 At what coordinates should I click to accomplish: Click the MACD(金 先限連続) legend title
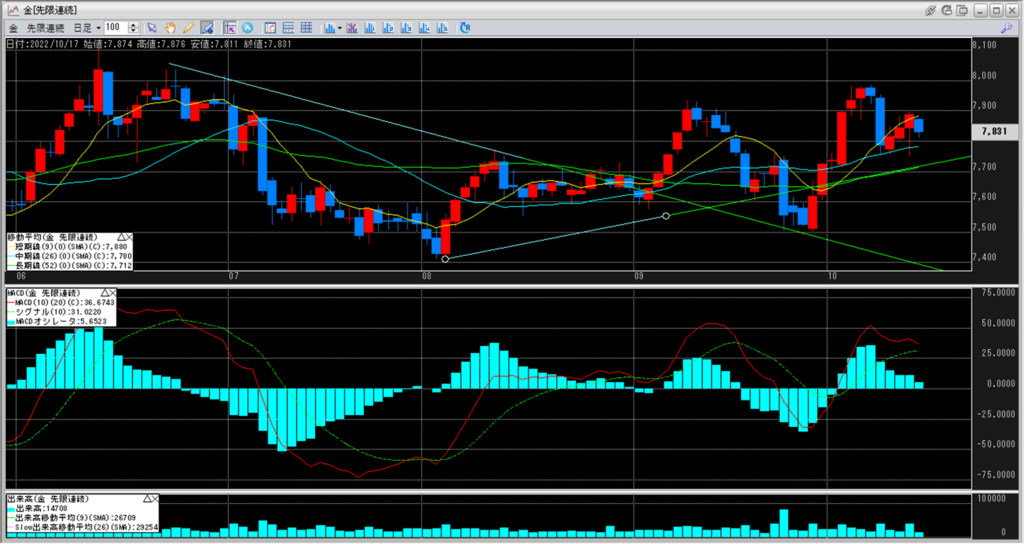click(x=43, y=293)
